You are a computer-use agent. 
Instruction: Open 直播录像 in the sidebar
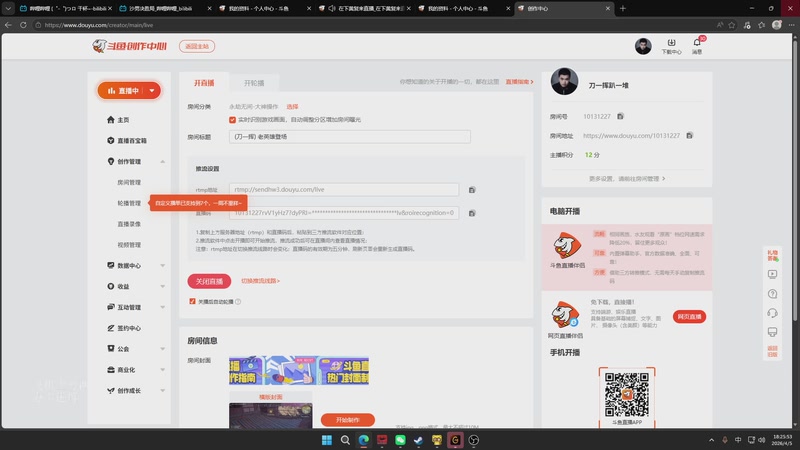(x=129, y=224)
